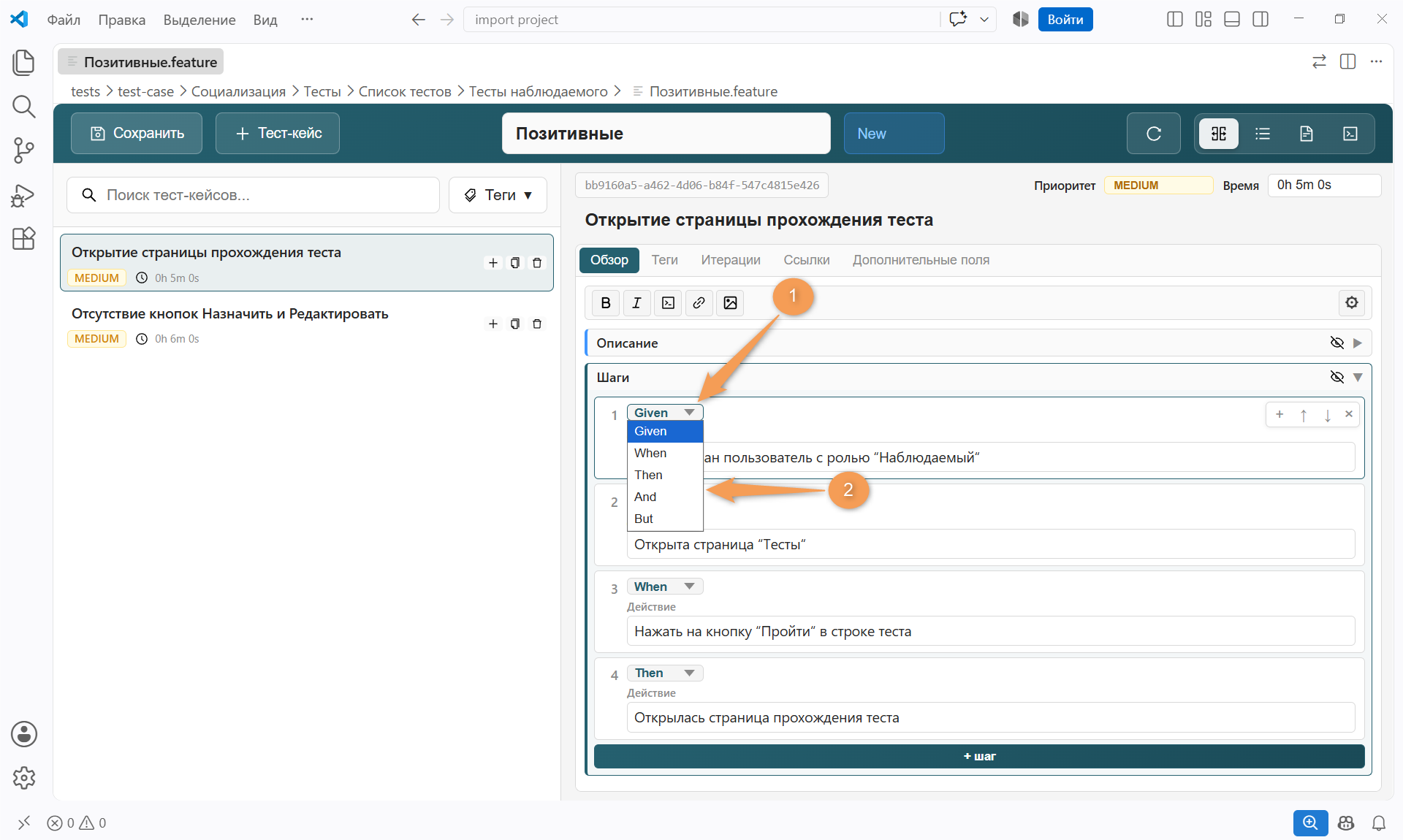Switch to the Ссылки tab
The width and height of the screenshot is (1403, 840).
[807, 260]
